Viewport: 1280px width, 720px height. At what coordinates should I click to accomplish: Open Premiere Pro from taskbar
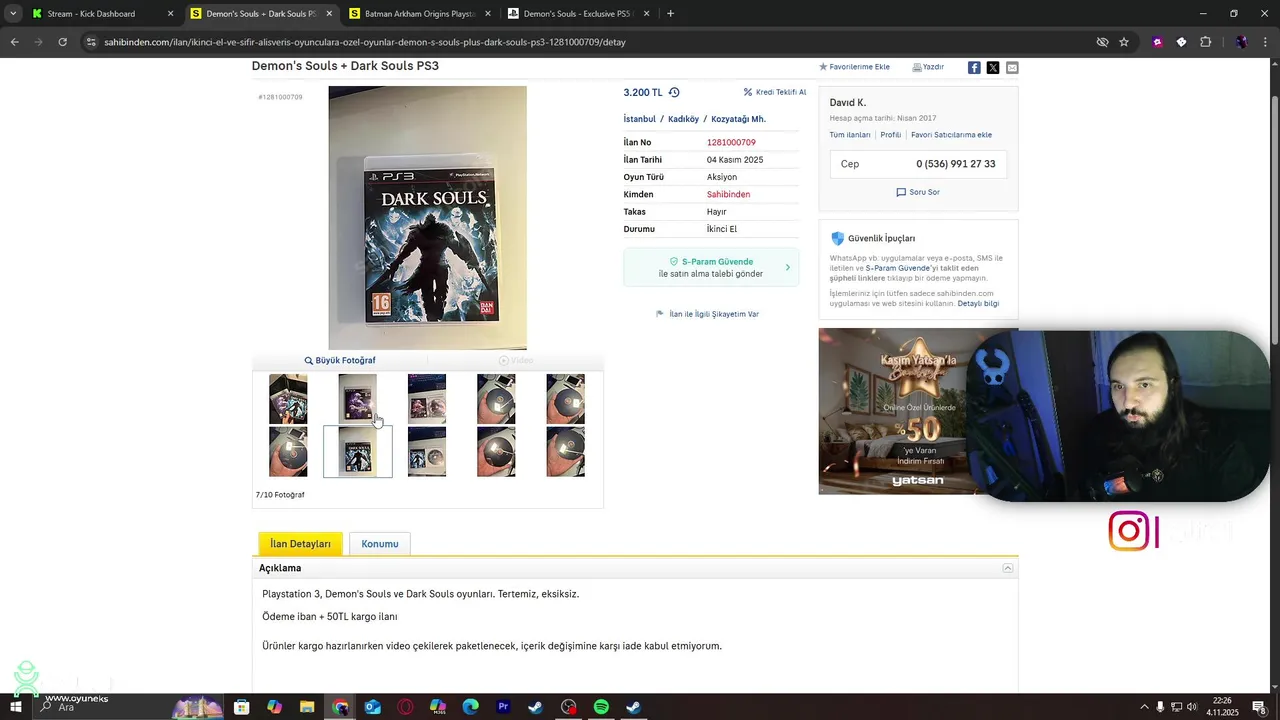tap(503, 707)
